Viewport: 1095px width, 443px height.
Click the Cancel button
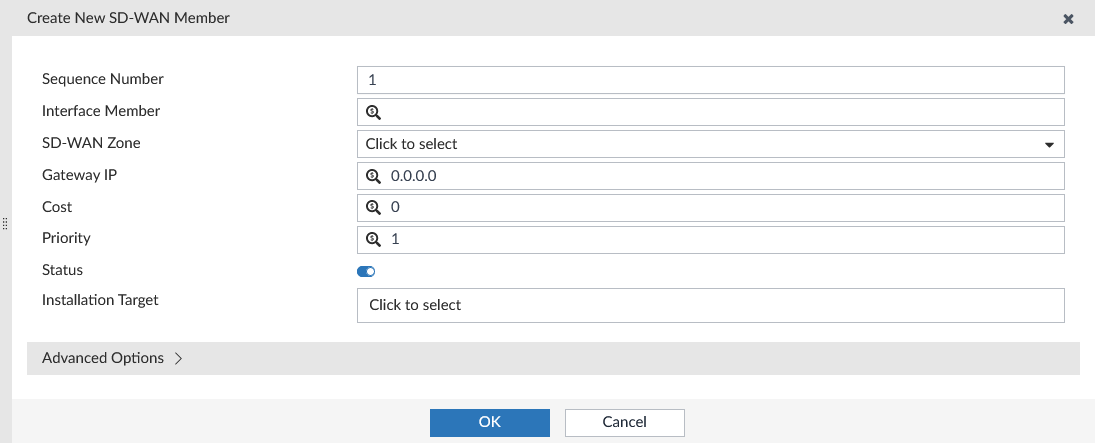(624, 422)
